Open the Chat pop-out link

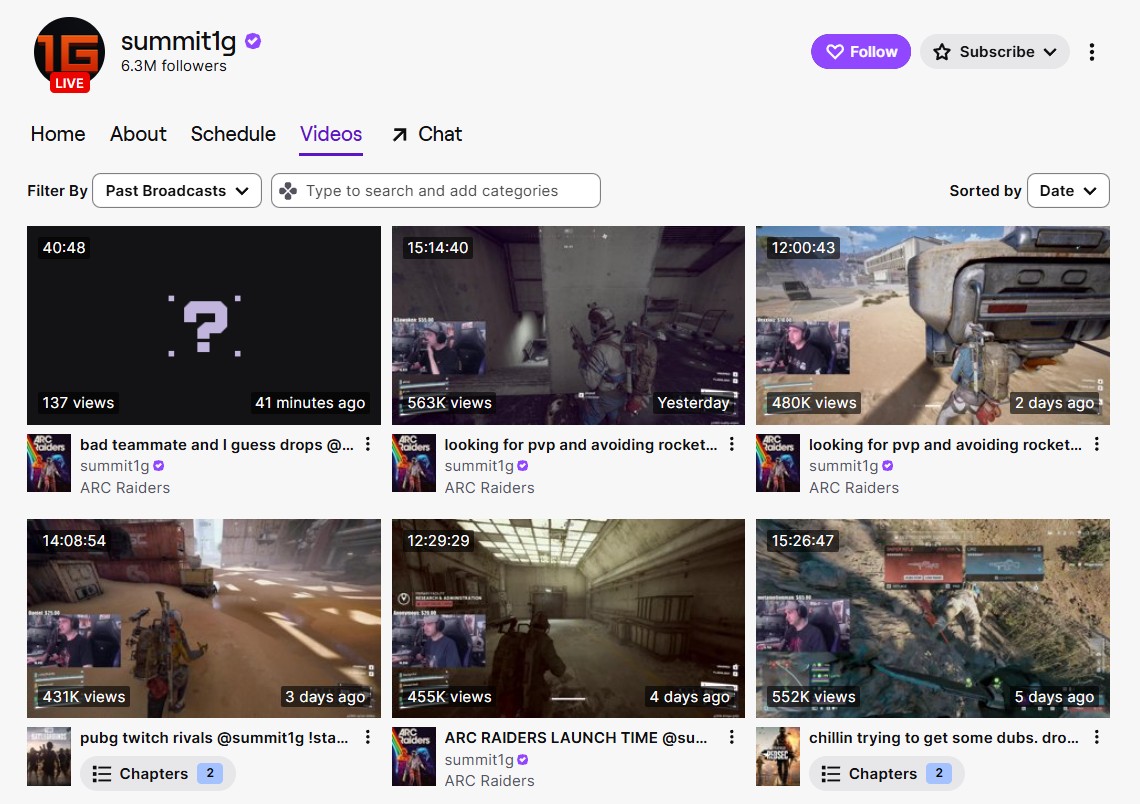(x=427, y=134)
